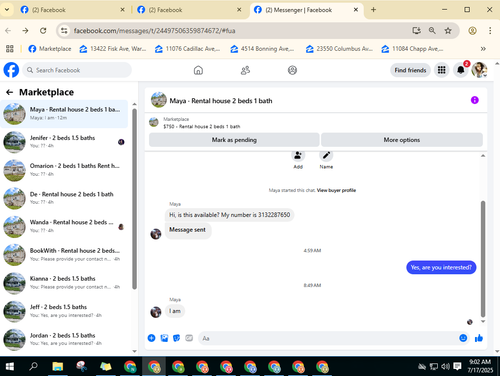Attach a photo using the image icon
This screenshot has width=500, height=376.
[164, 338]
